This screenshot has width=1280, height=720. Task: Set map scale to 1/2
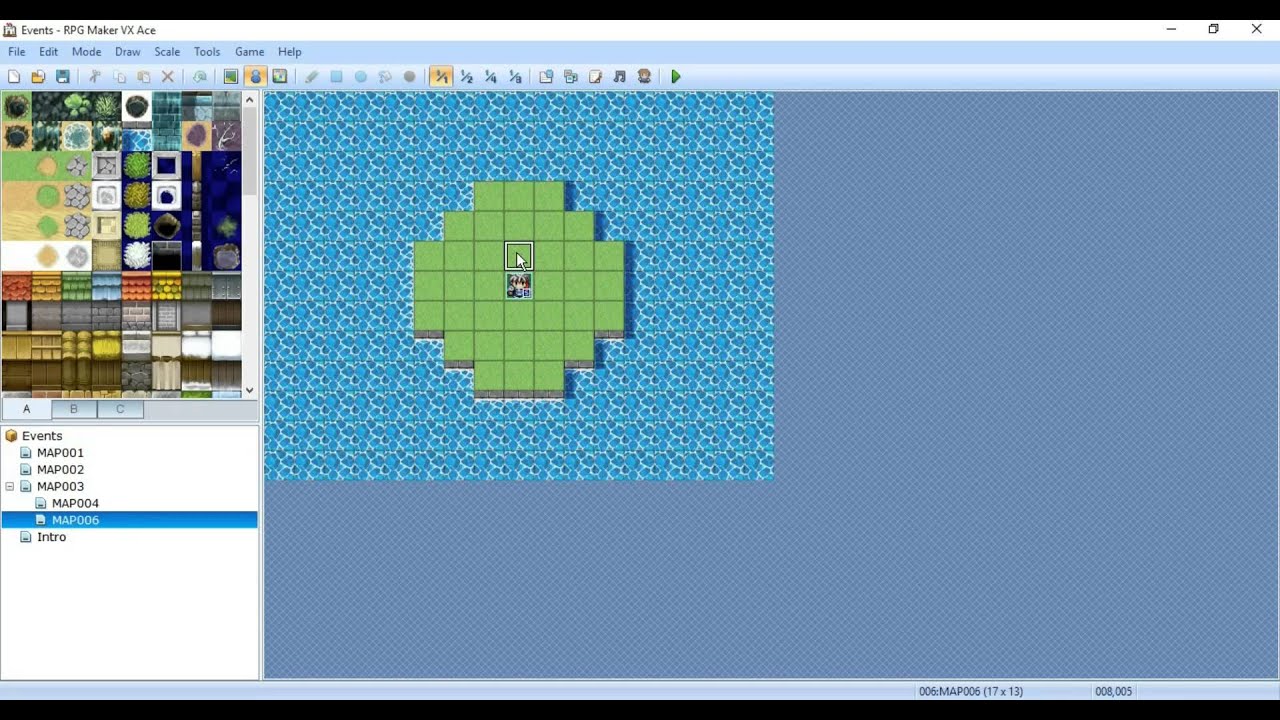pos(466,77)
